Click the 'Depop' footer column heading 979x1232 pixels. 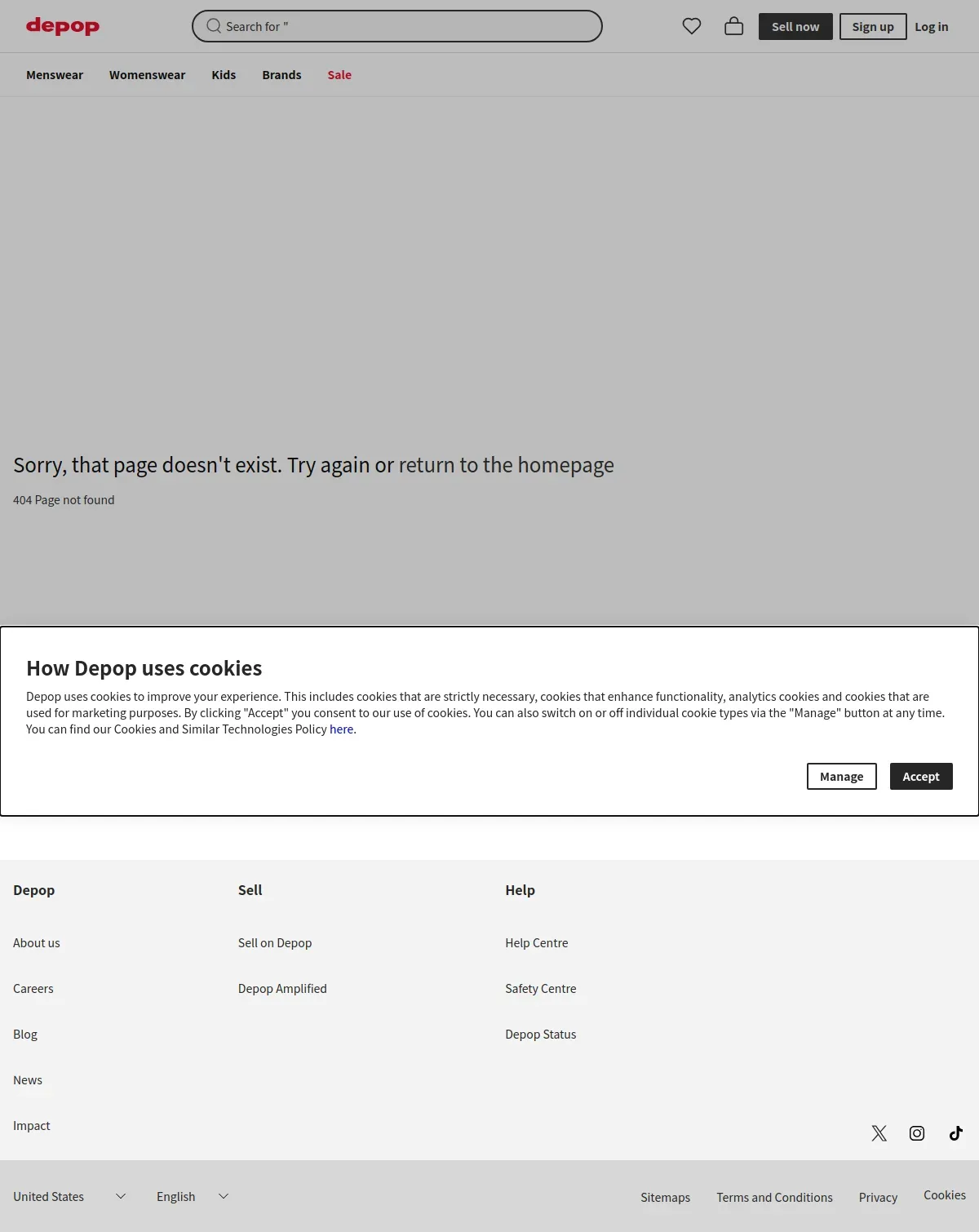click(x=33, y=890)
